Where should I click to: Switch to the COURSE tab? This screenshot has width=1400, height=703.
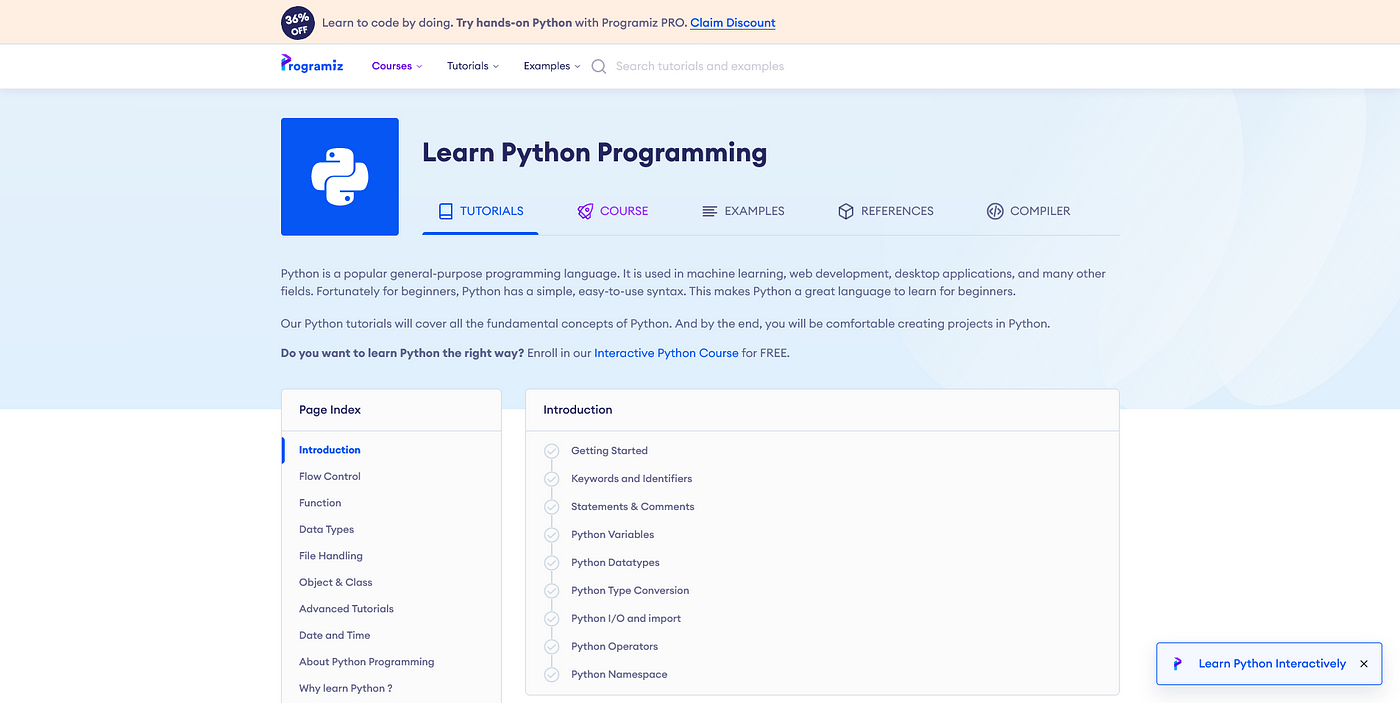point(613,211)
